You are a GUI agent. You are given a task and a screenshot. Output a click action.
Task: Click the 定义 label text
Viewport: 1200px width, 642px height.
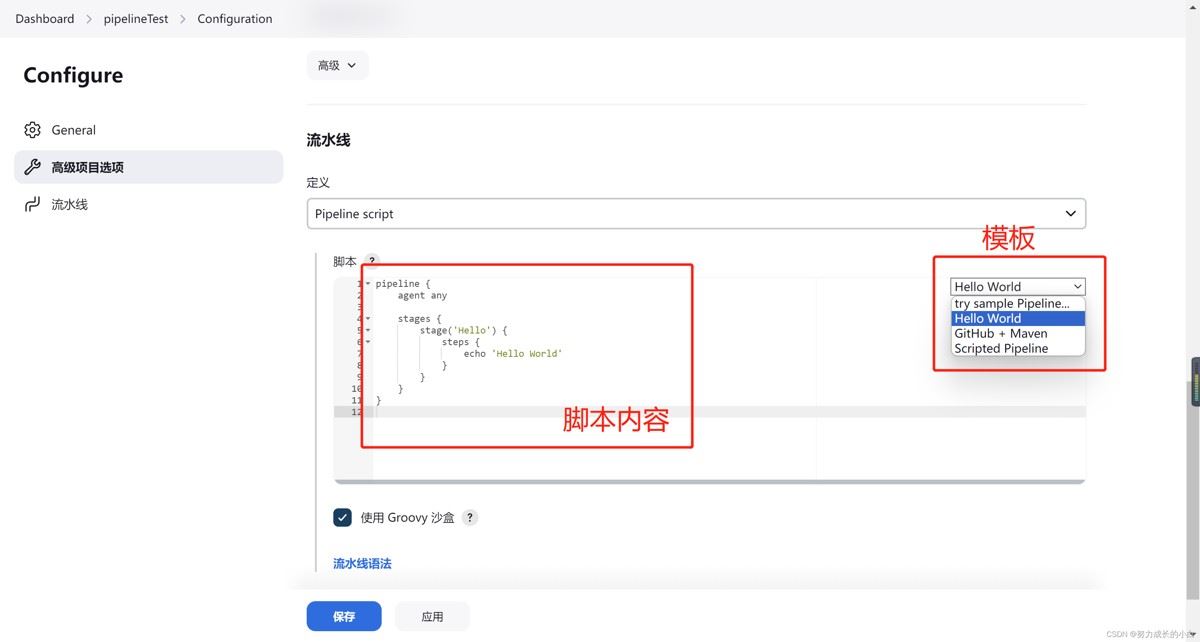(318, 183)
